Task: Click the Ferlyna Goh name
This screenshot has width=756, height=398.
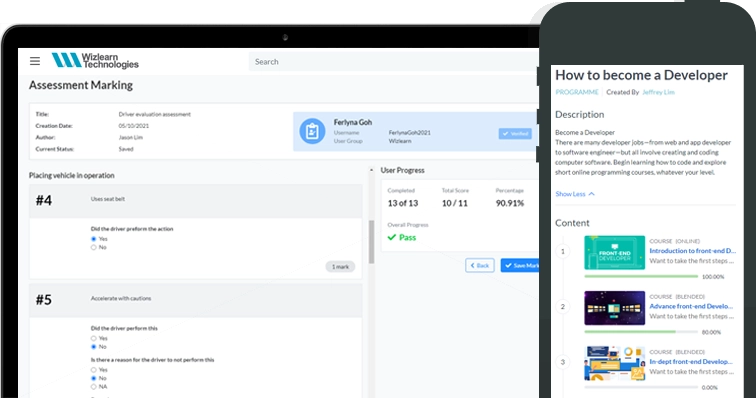Action: (353, 123)
